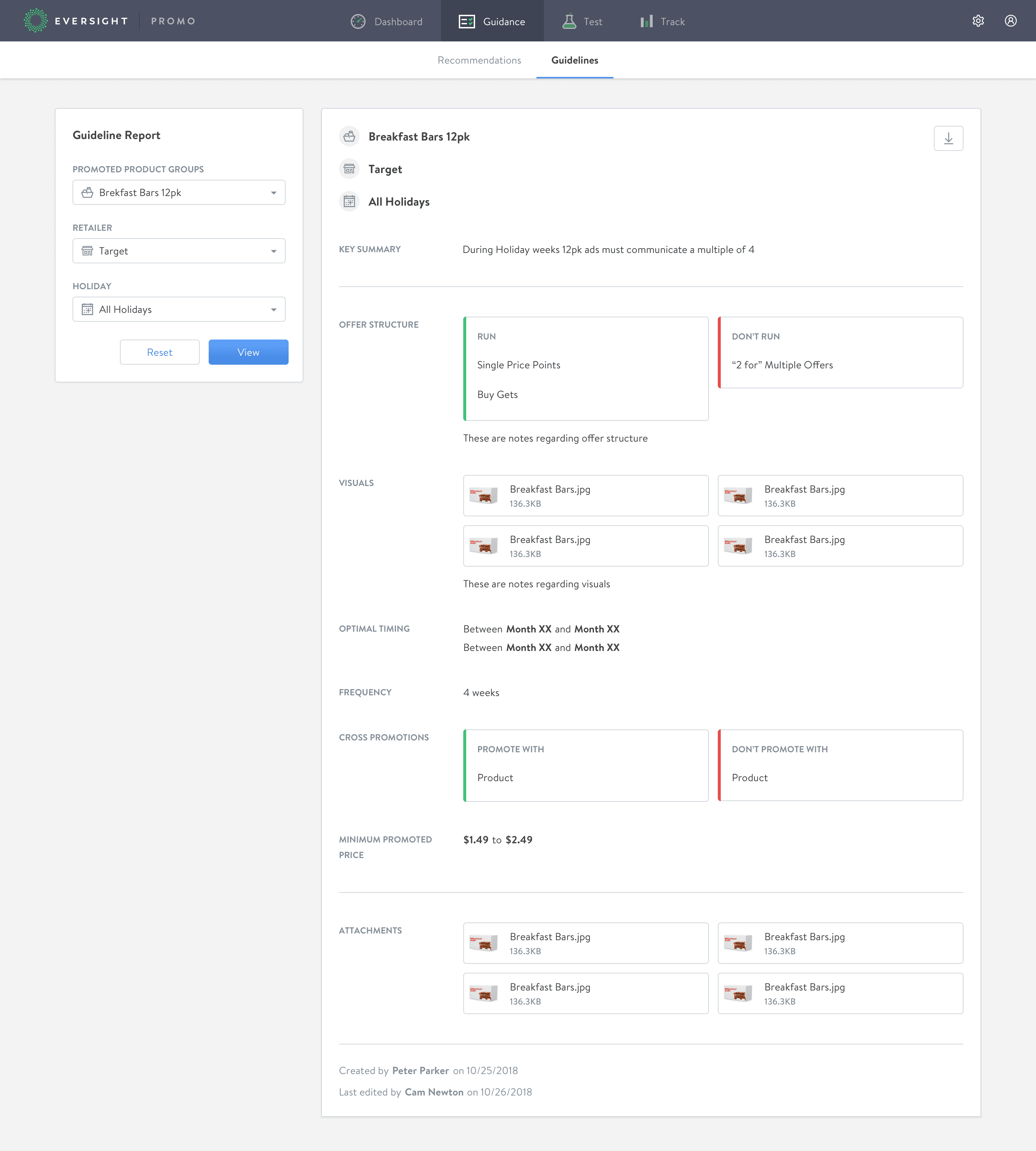Click the first Optimal Timing date range
Image resolution: width=1036 pixels, height=1151 pixels.
coord(541,629)
